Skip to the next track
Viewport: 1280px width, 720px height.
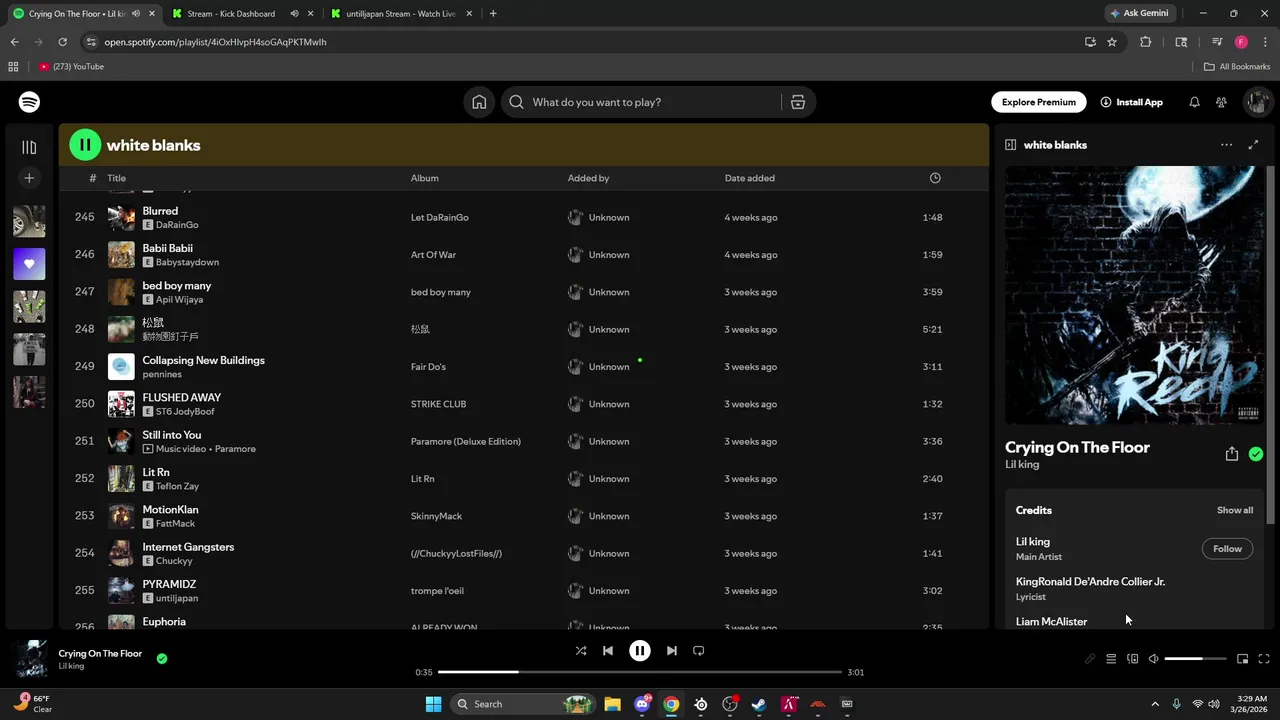click(672, 650)
